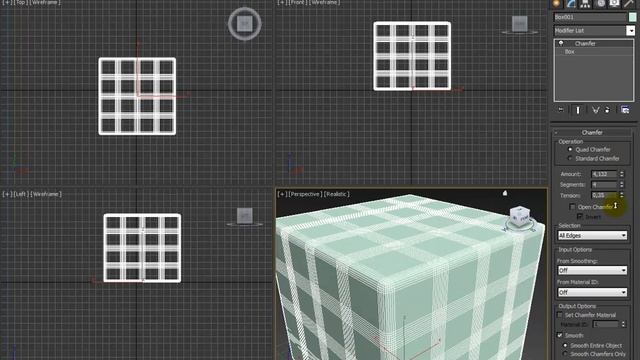The width and height of the screenshot is (640, 360).
Task: Open the Hierarchy command panel tab
Action: (585, 3)
